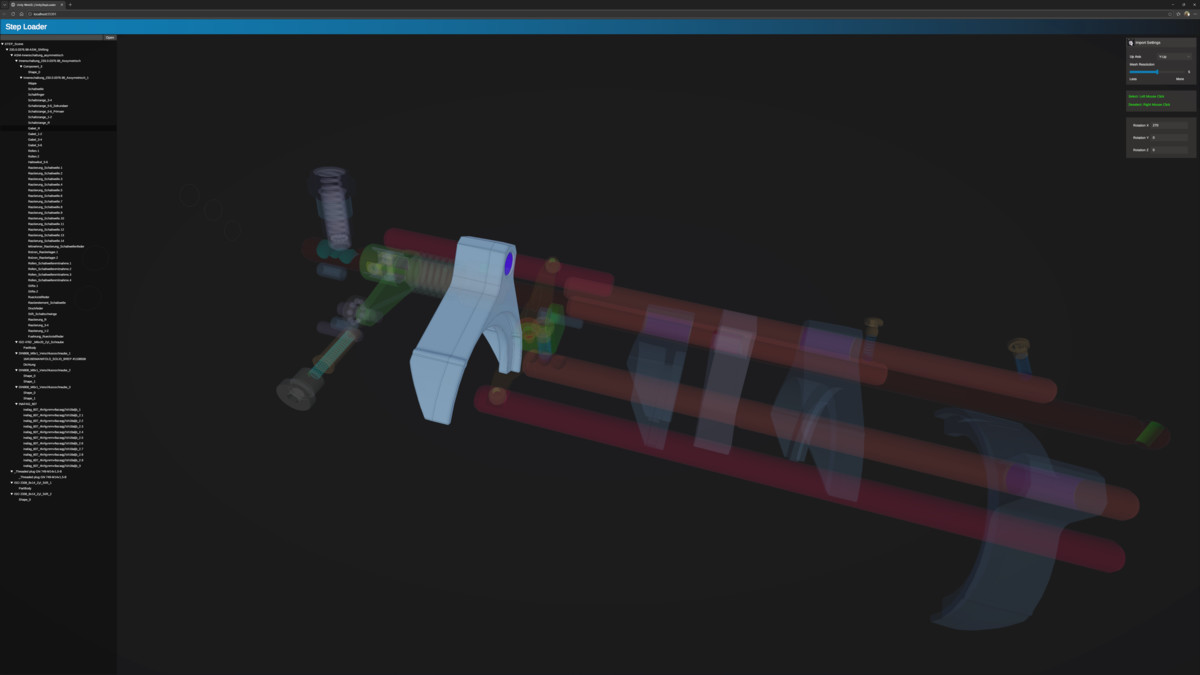Click the file path input field

pyautogui.click(x=52, y=37)
